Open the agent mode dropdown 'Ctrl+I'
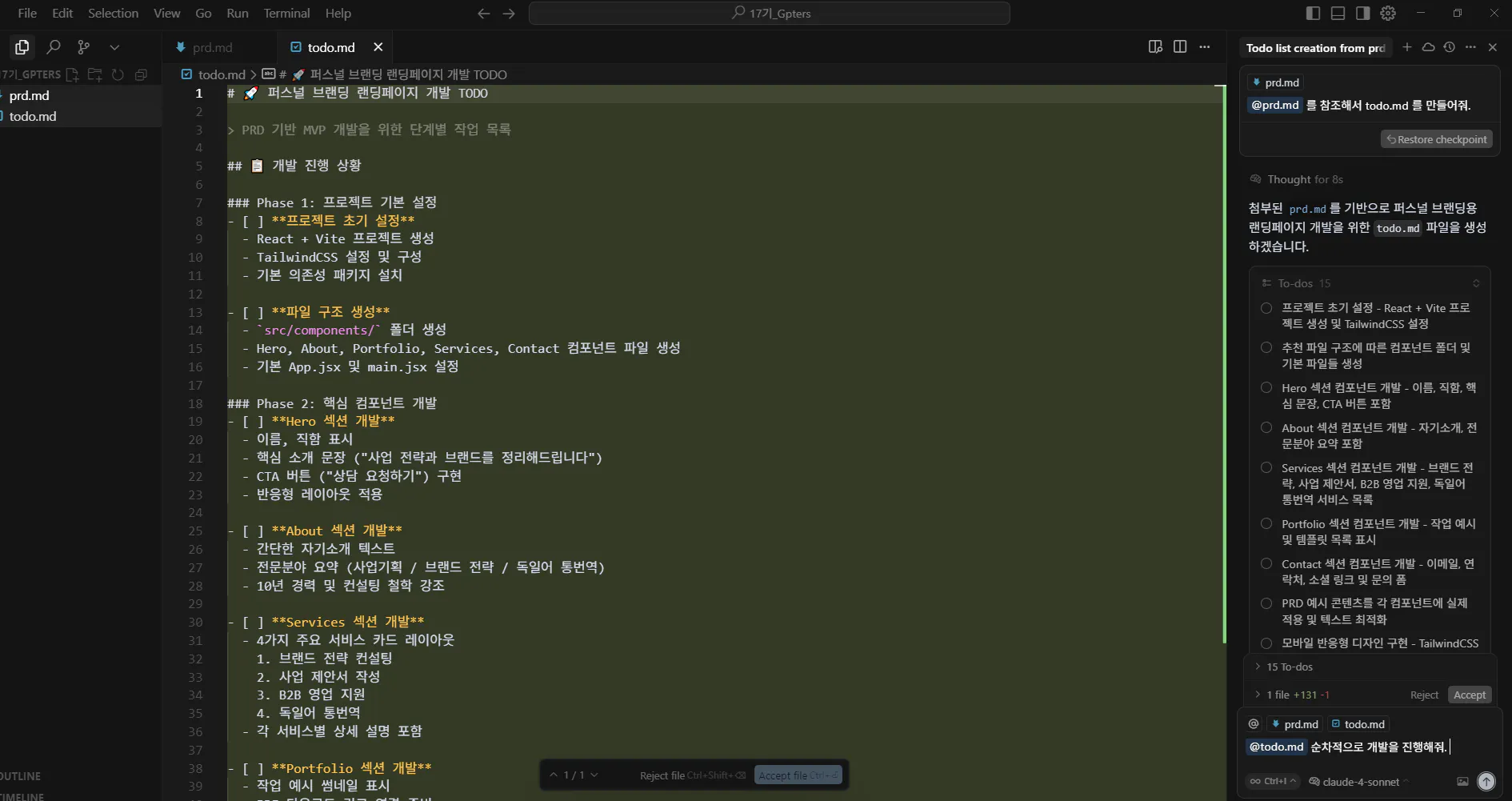The height and width of the screenshot is (801, 1512). pyautogui.click(x=1273, y=782)
